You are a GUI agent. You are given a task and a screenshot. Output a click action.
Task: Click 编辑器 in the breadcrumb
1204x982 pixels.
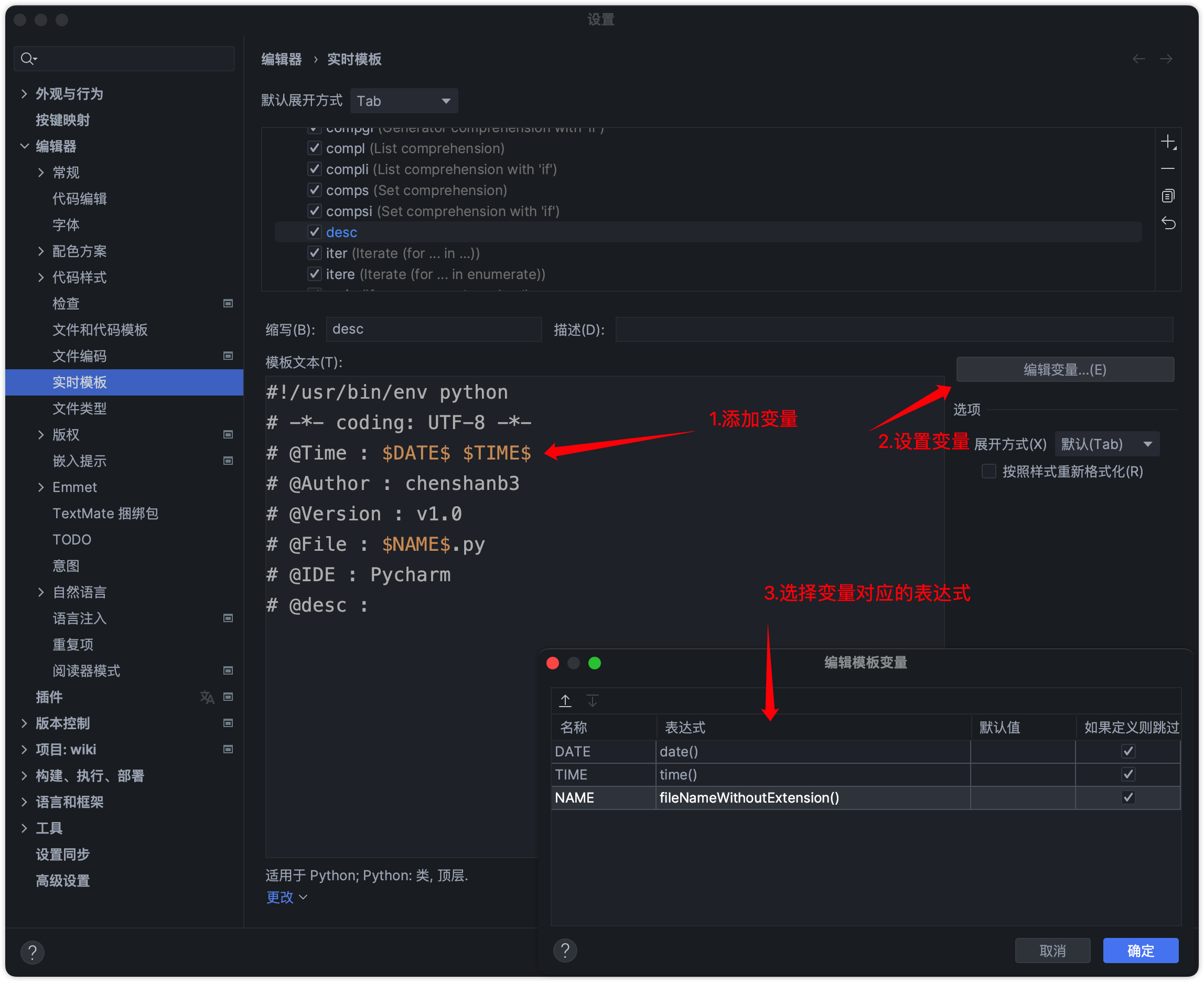[282, 59]
